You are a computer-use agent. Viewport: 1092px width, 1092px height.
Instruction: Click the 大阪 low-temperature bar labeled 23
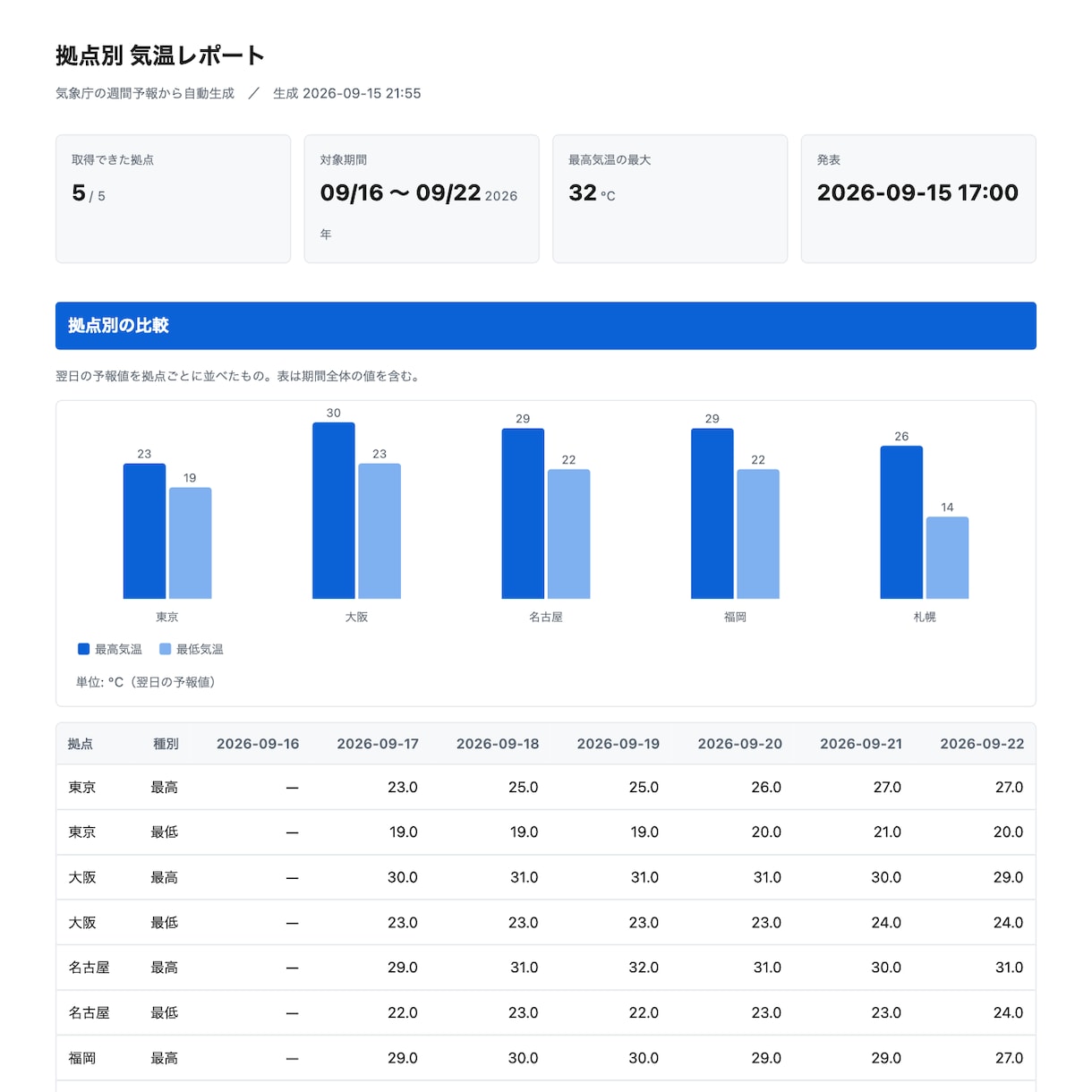[380, 532]
